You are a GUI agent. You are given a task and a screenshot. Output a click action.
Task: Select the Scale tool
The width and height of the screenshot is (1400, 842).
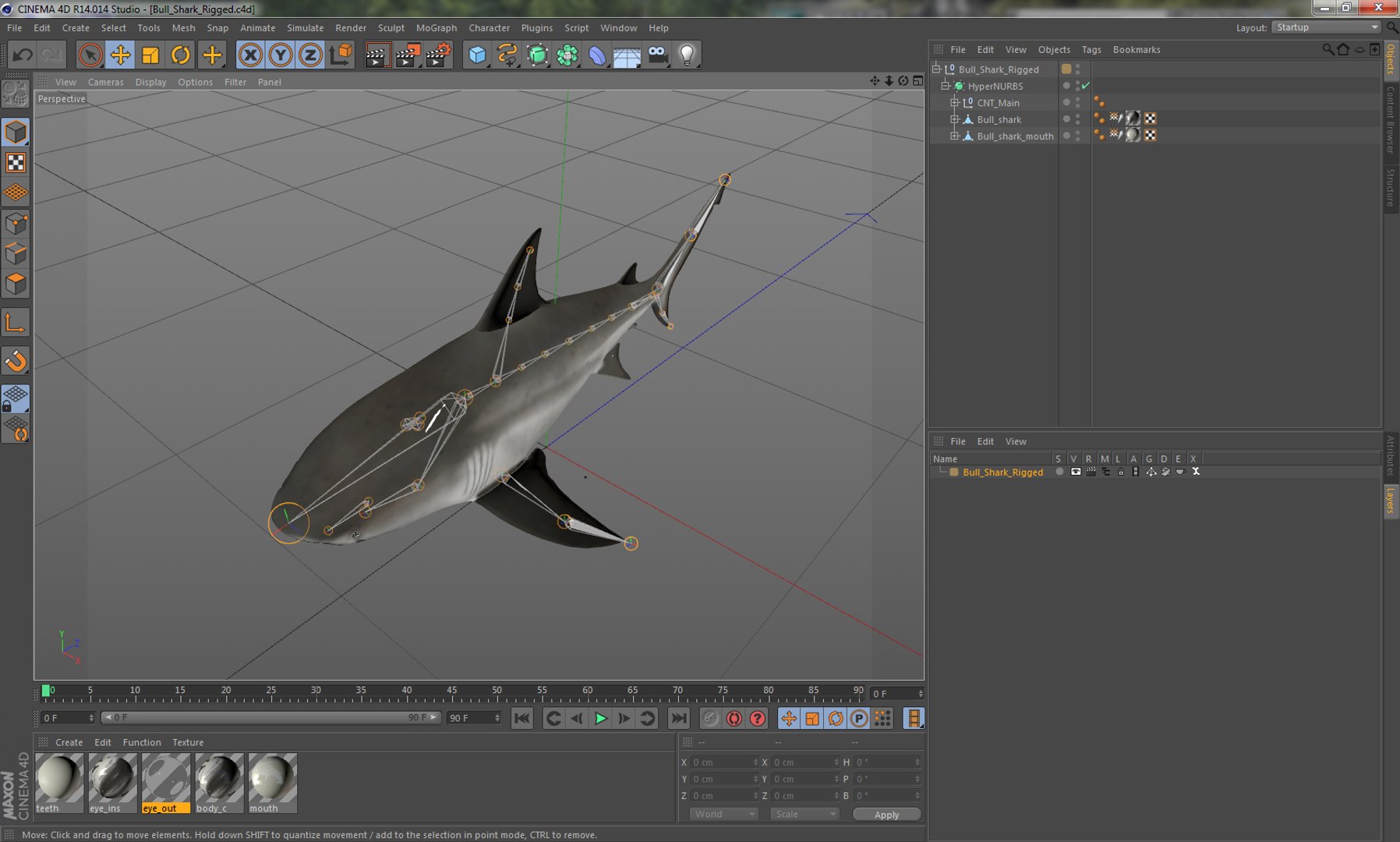coord(150,55)
